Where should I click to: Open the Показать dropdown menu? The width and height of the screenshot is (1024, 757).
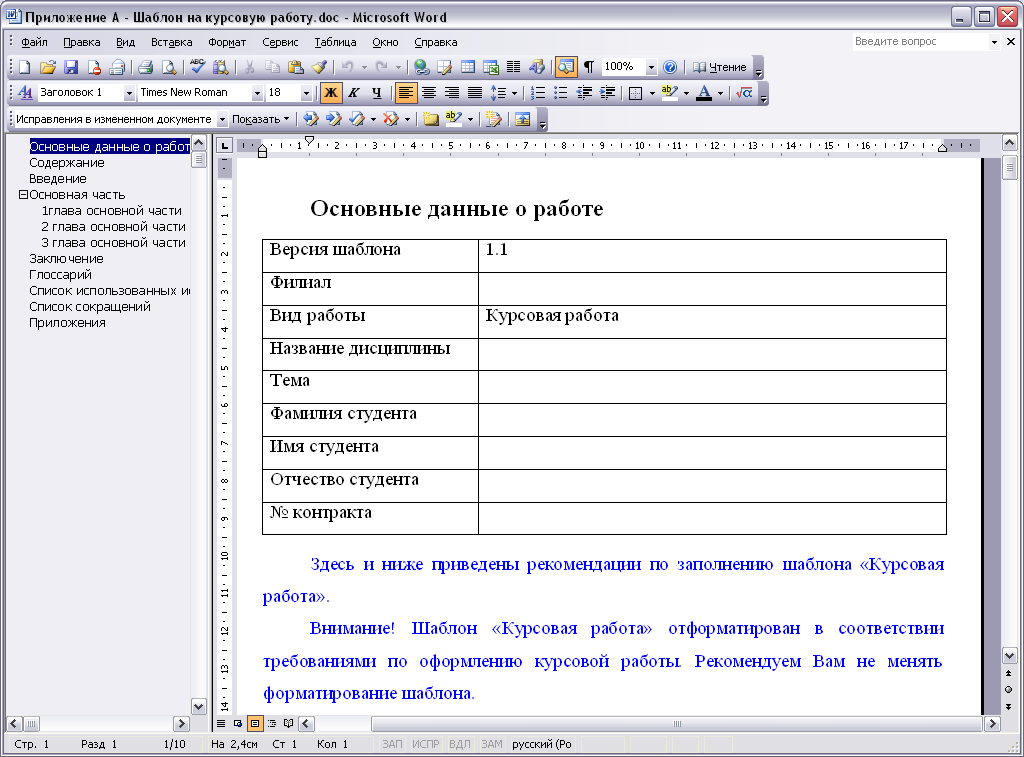[261, 119]
